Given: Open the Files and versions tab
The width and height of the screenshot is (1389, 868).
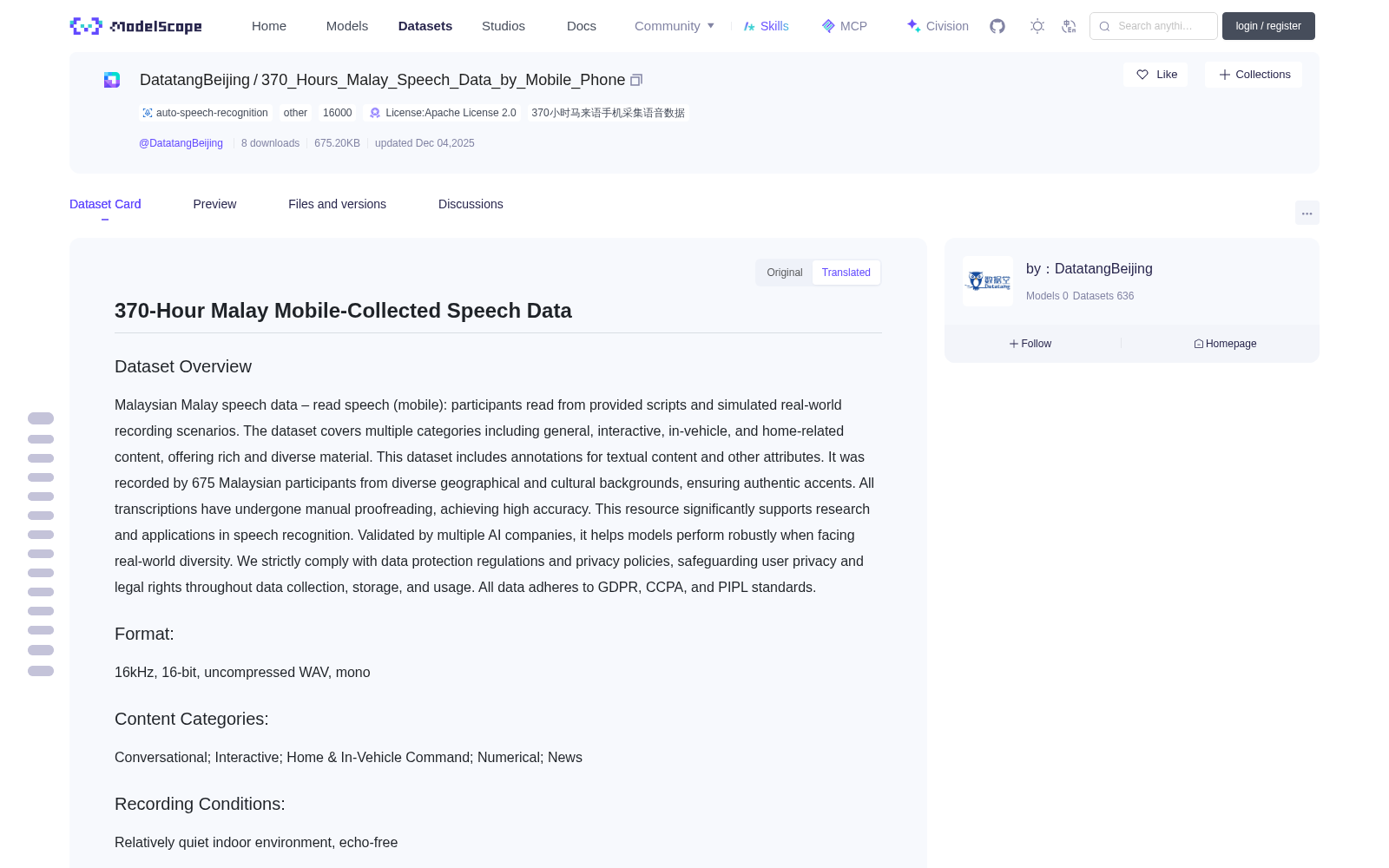Looking at the screenshot, I should click(x=337, y=204).
